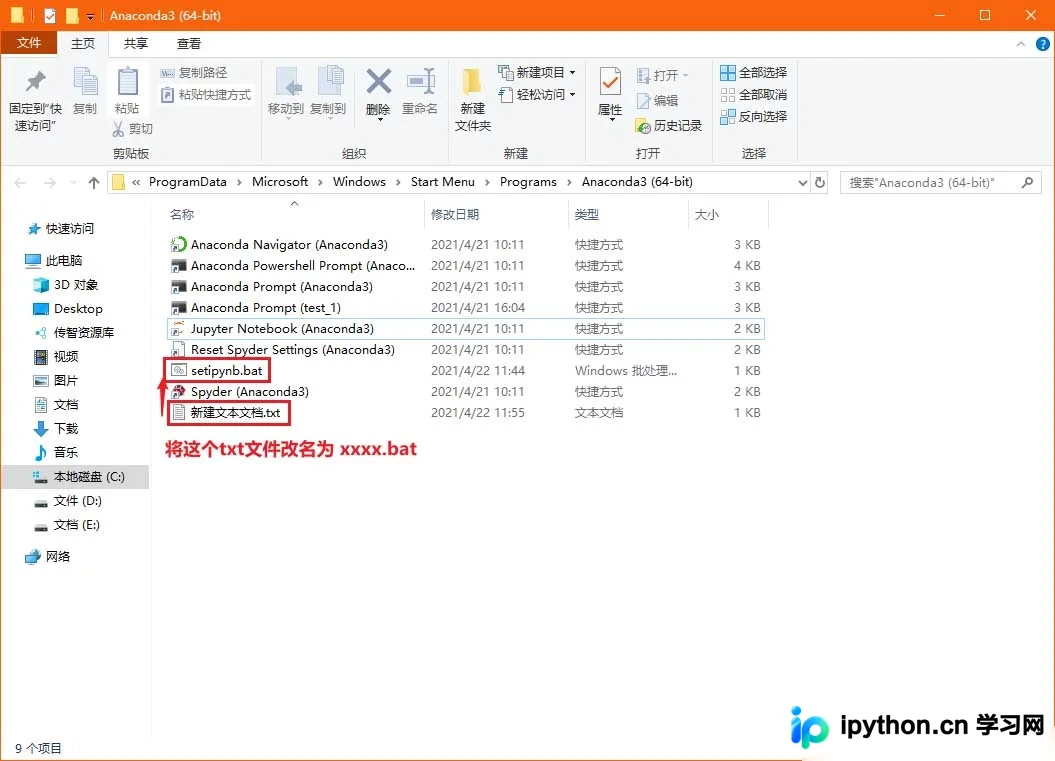Sort by Date Modified (修改日期) column

pos(455,215)
